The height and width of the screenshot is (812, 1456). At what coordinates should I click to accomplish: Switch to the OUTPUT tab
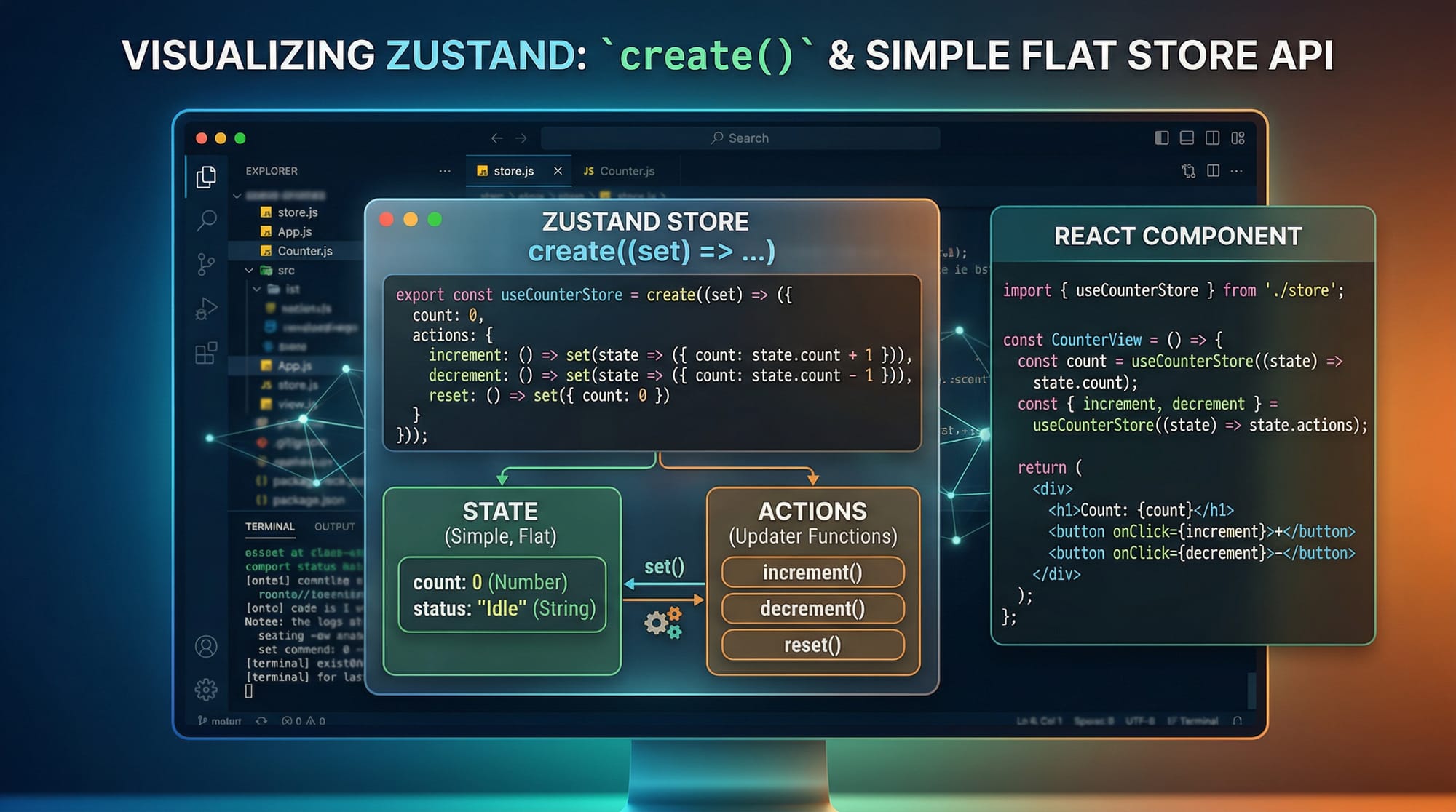tap(334, 526)
